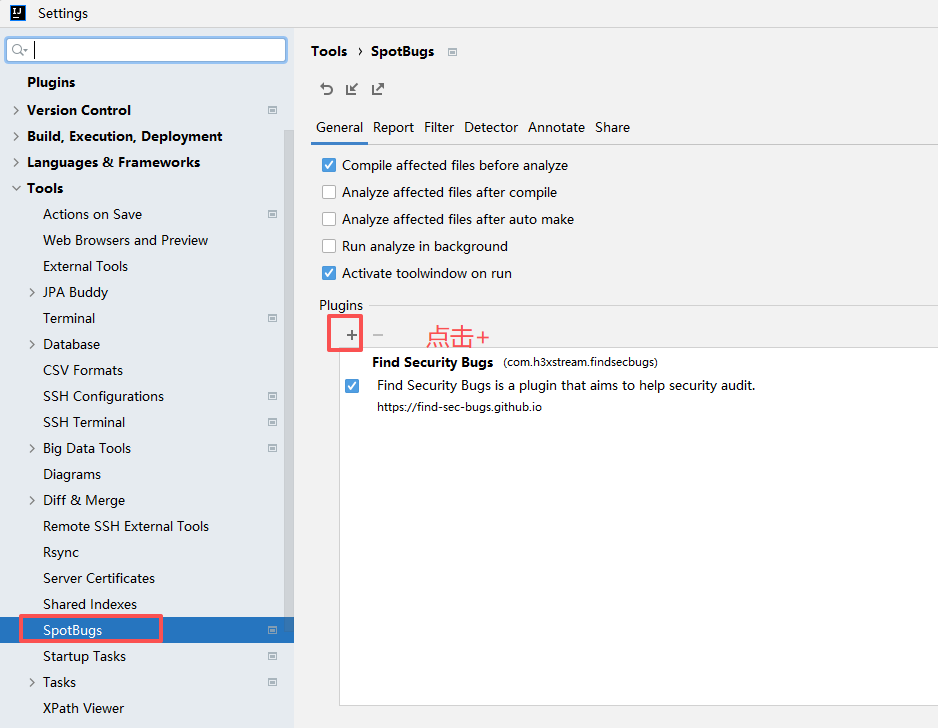Expand the Database node
The width and height of the screenshot is (938, 728).
pyautogui.click(x=32, y=345)
